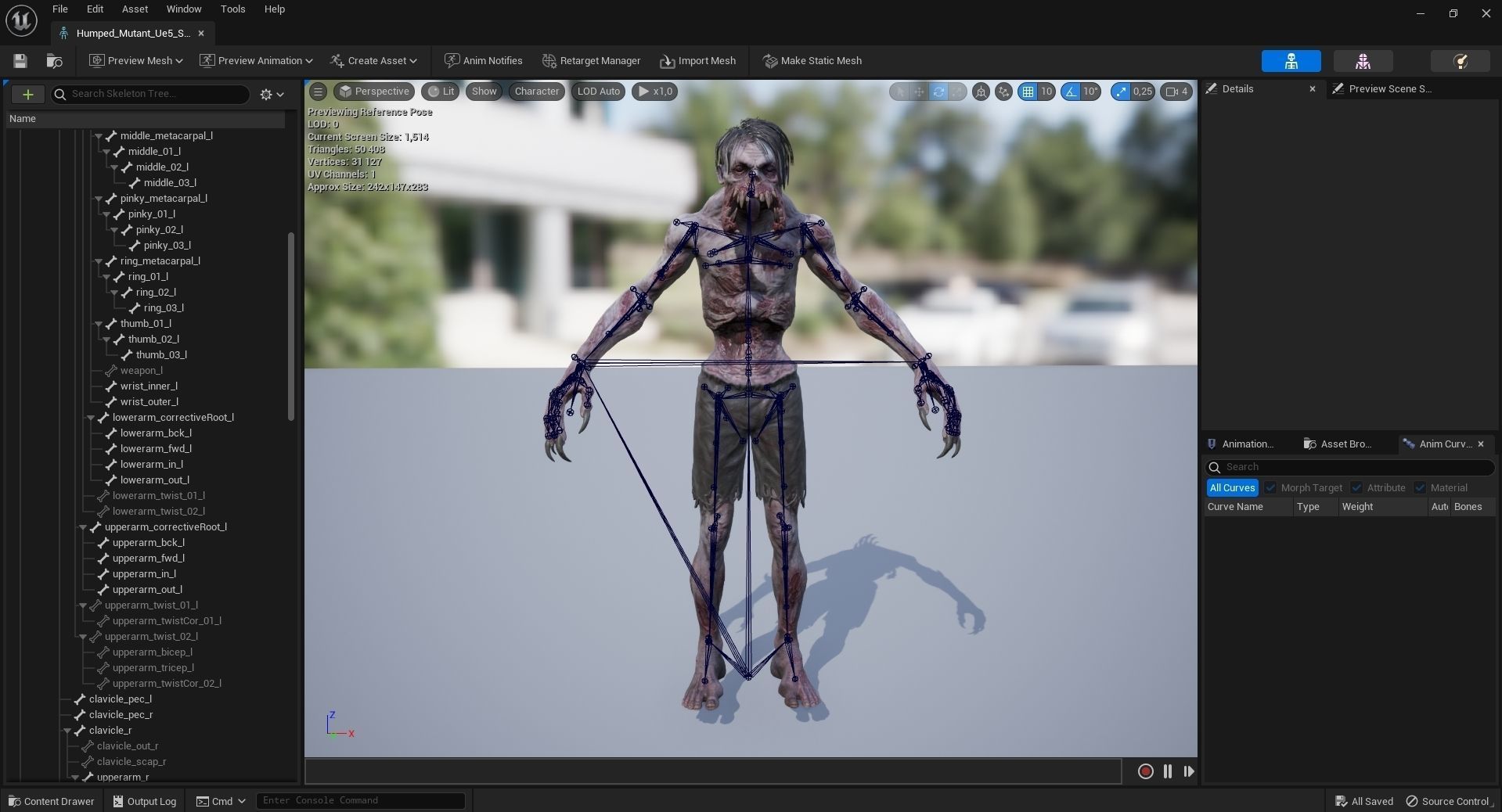Switch to the Skeleton editor mode icon
Screen dimensions: 1502x812
[x=1291, y=61]
